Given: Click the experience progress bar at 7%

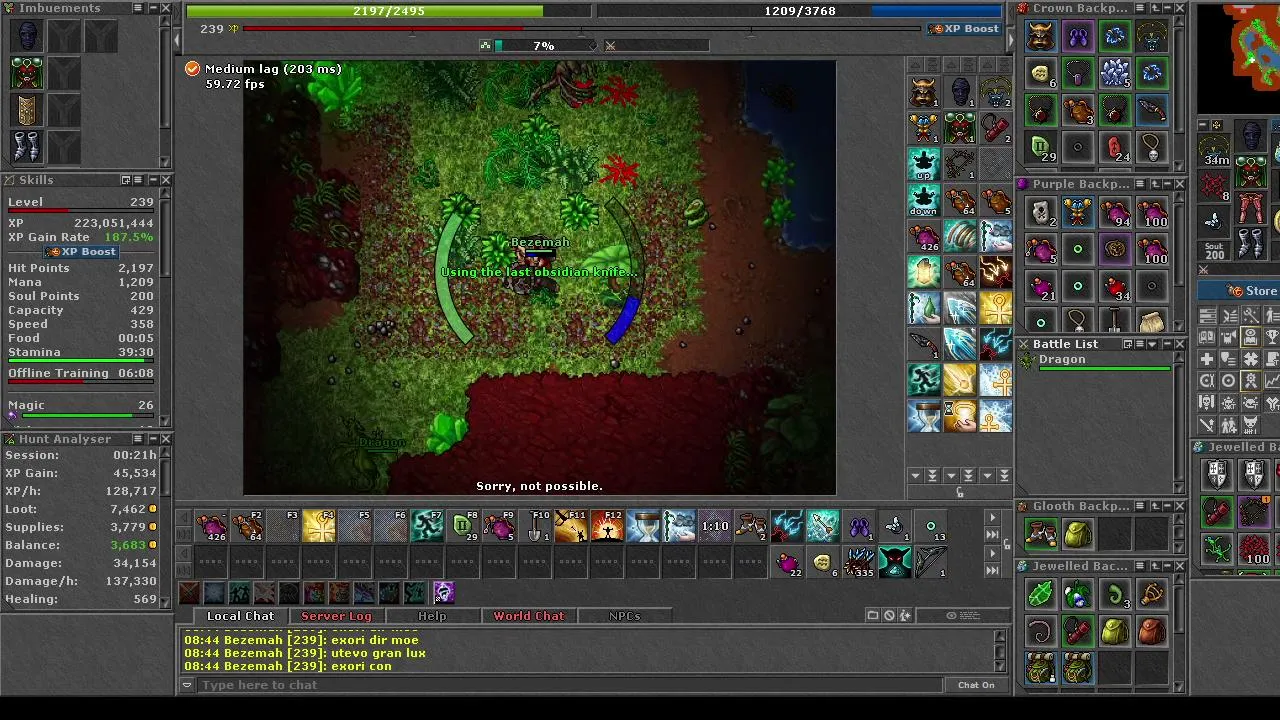Looking at the screenshot, I should pos(543,46).
